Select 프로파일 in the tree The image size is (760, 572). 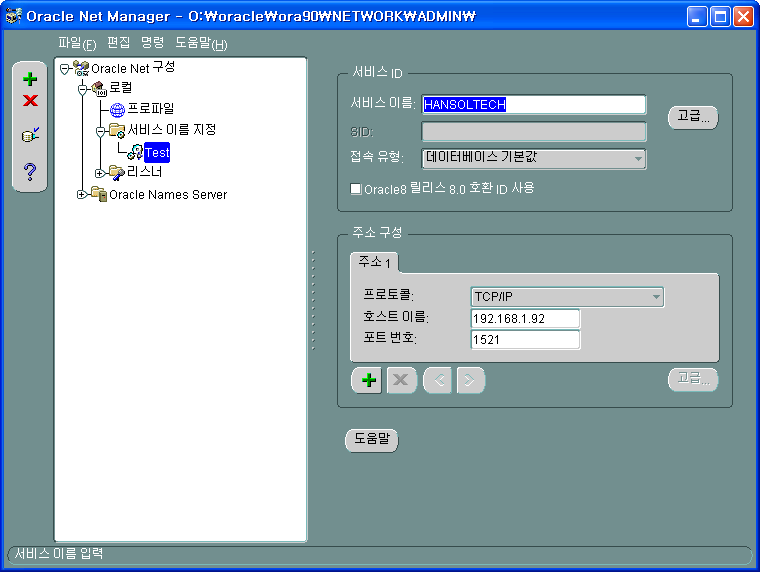pyautogui.click(x=151, y=109)
